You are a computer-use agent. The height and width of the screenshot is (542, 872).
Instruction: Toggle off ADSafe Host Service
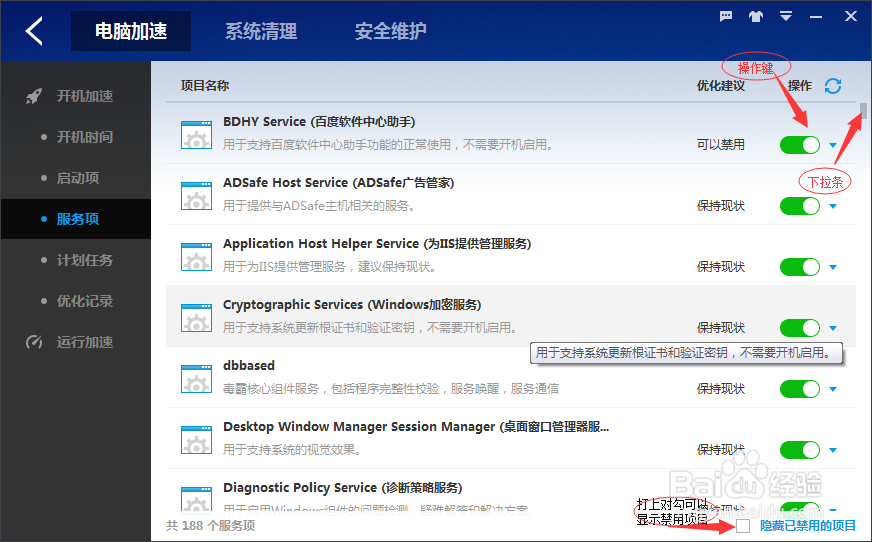click(x=800, y=206)
